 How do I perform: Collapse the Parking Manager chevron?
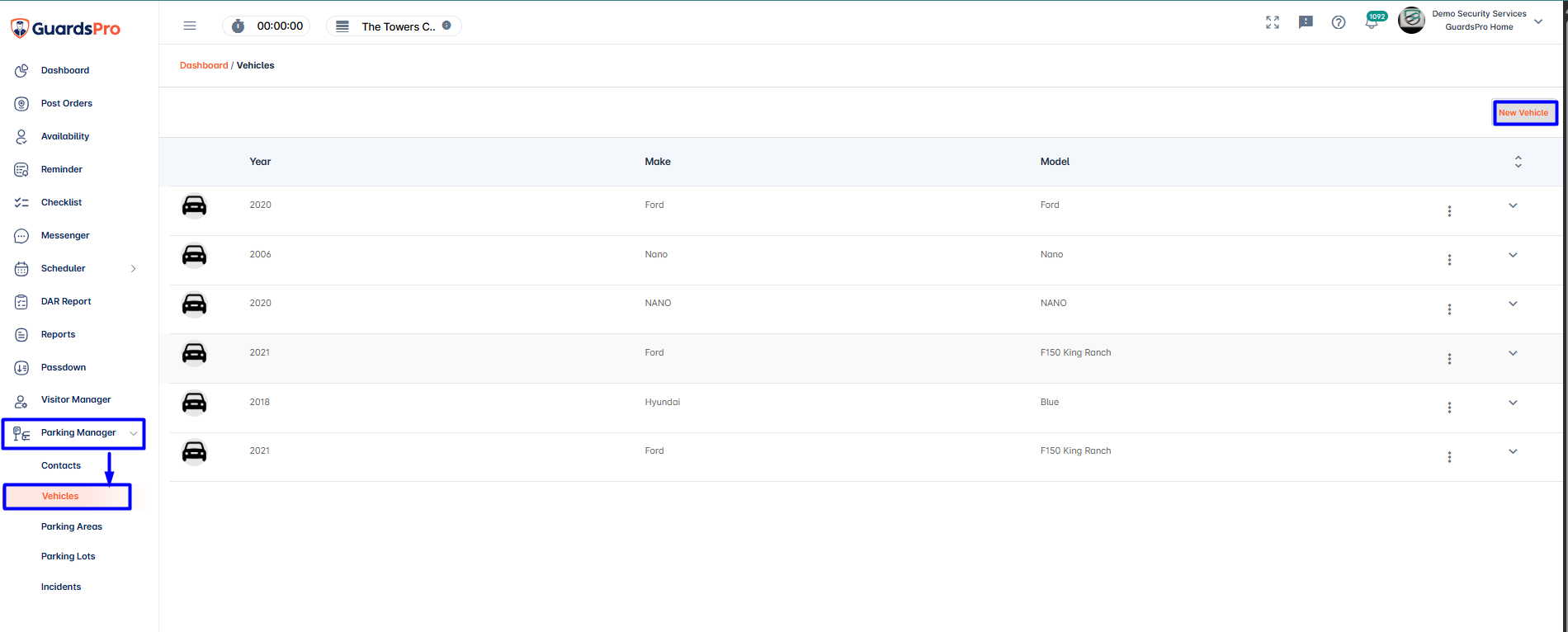click(x=134, y=432)
